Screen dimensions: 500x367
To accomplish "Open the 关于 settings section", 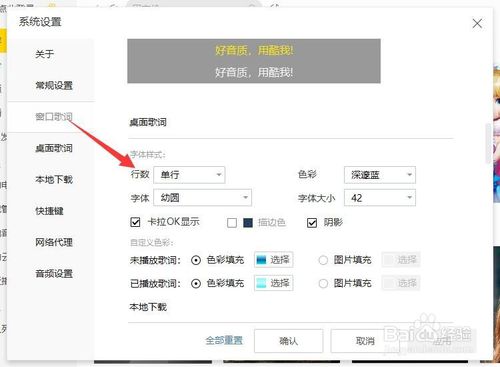I will [45, 54].
